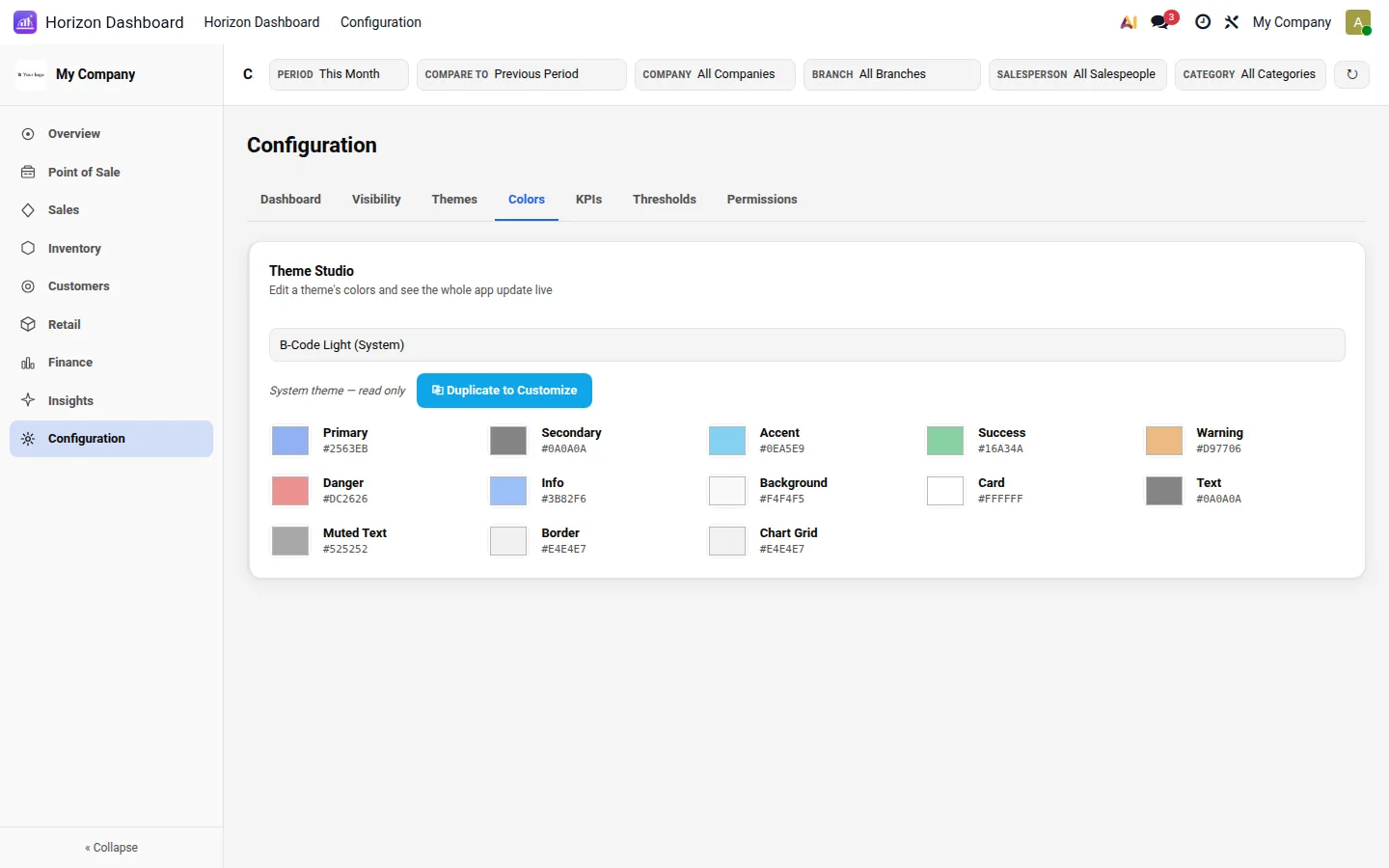1389x868 pixels.
Task: Click the Point of Sale sidebar icon
Action: click(x=28, y=173)
